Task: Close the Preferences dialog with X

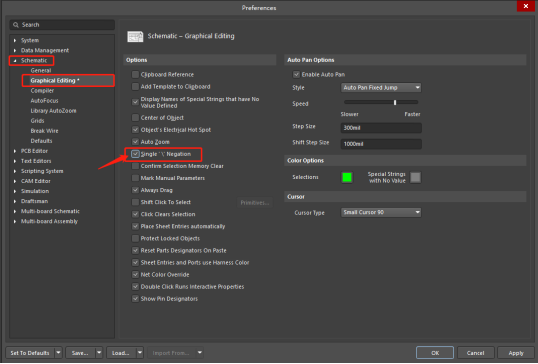Action: coord(526,6)
